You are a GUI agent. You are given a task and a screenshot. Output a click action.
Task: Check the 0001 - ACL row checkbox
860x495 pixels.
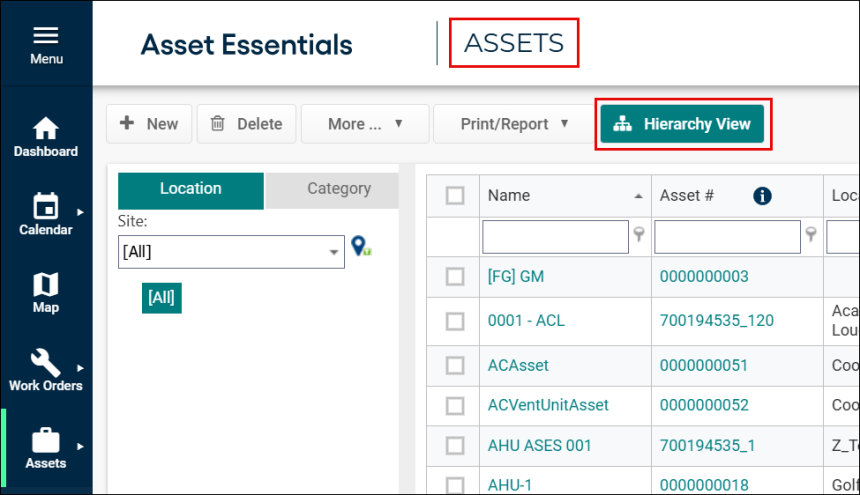[455, 321]
